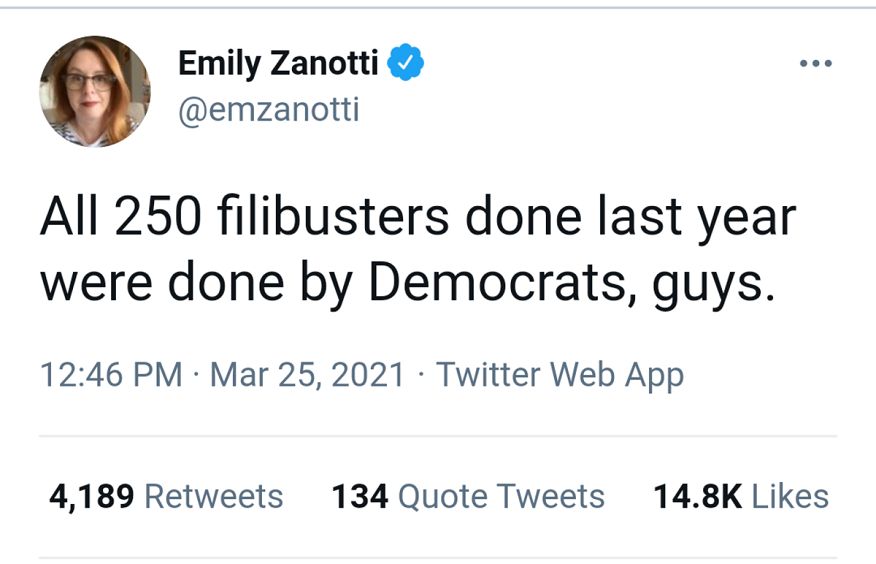Click the 14.8K like count number
This screenshot has width=876, height=564.
point(697,496)
